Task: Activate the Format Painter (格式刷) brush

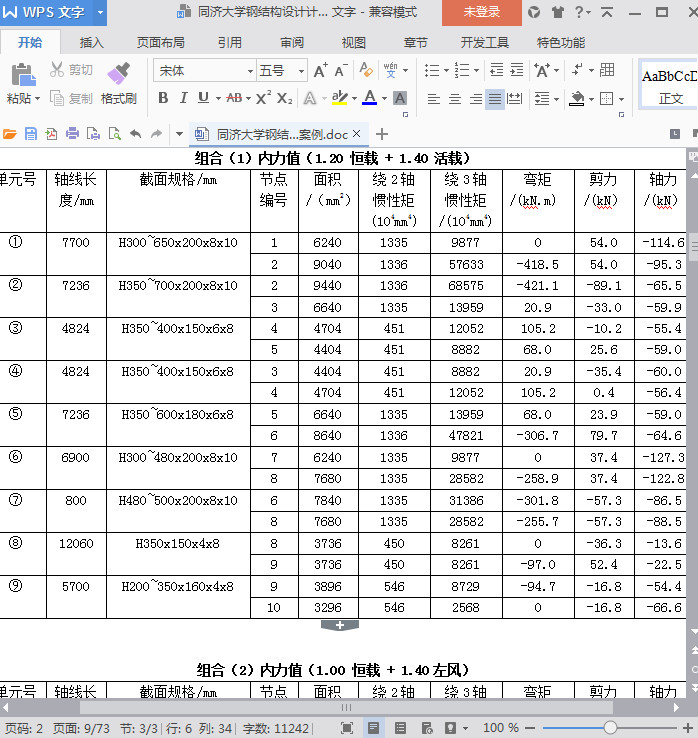Action: pos(118,73)
